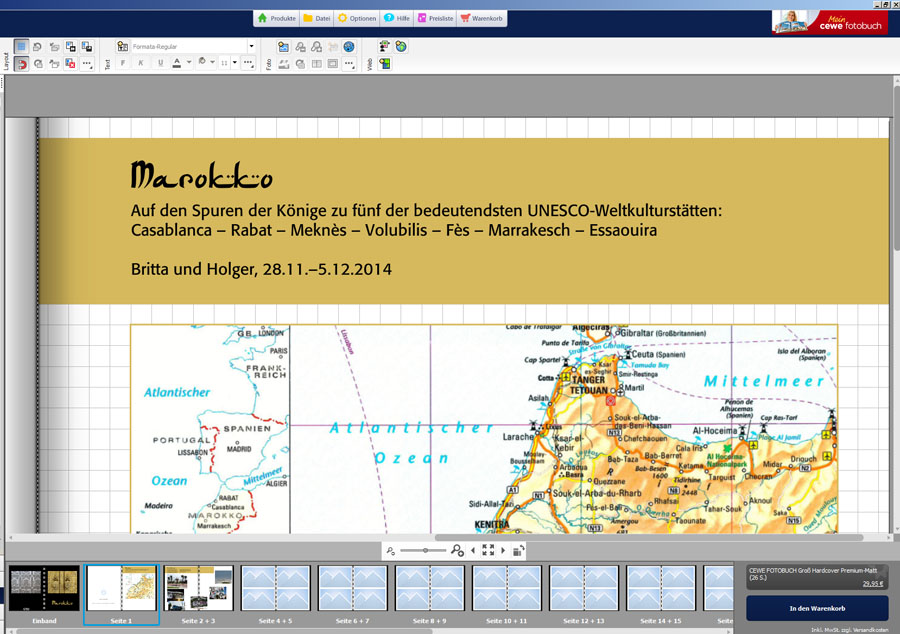Image resolution: width=900 pixels, height=634 pixels.
Task: Go to next page with right arrow
Action: click(503, 550)
